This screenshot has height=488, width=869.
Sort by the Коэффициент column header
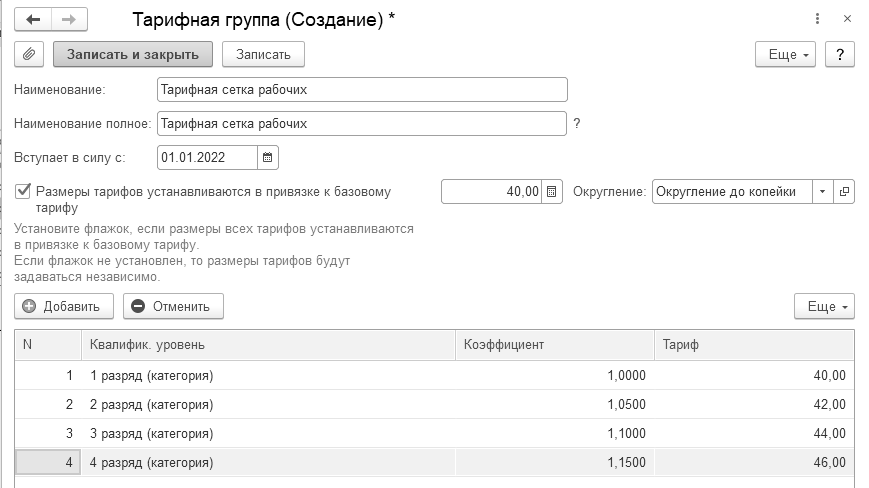point(554,344)
